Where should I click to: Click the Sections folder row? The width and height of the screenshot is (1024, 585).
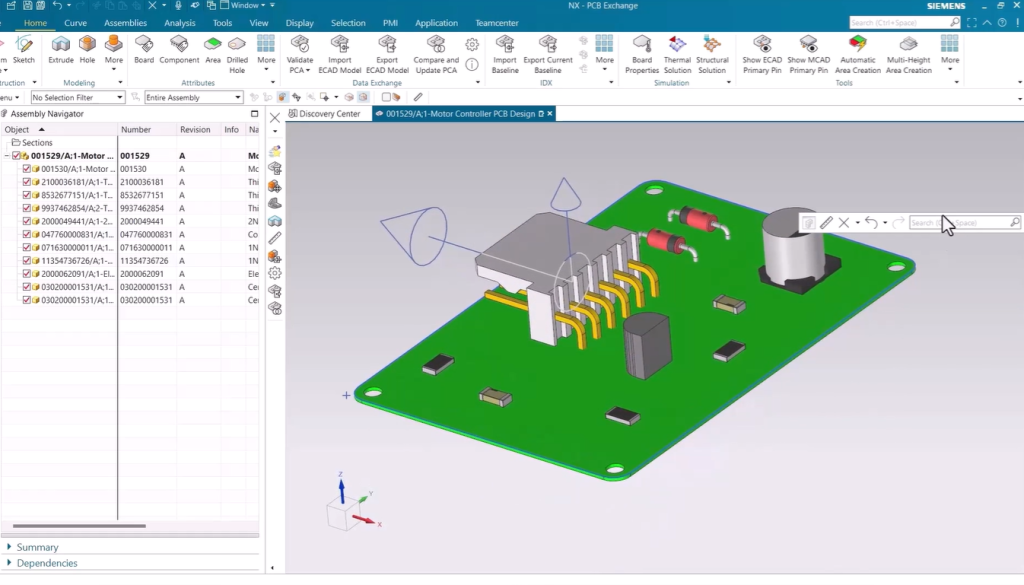point(31,142)
